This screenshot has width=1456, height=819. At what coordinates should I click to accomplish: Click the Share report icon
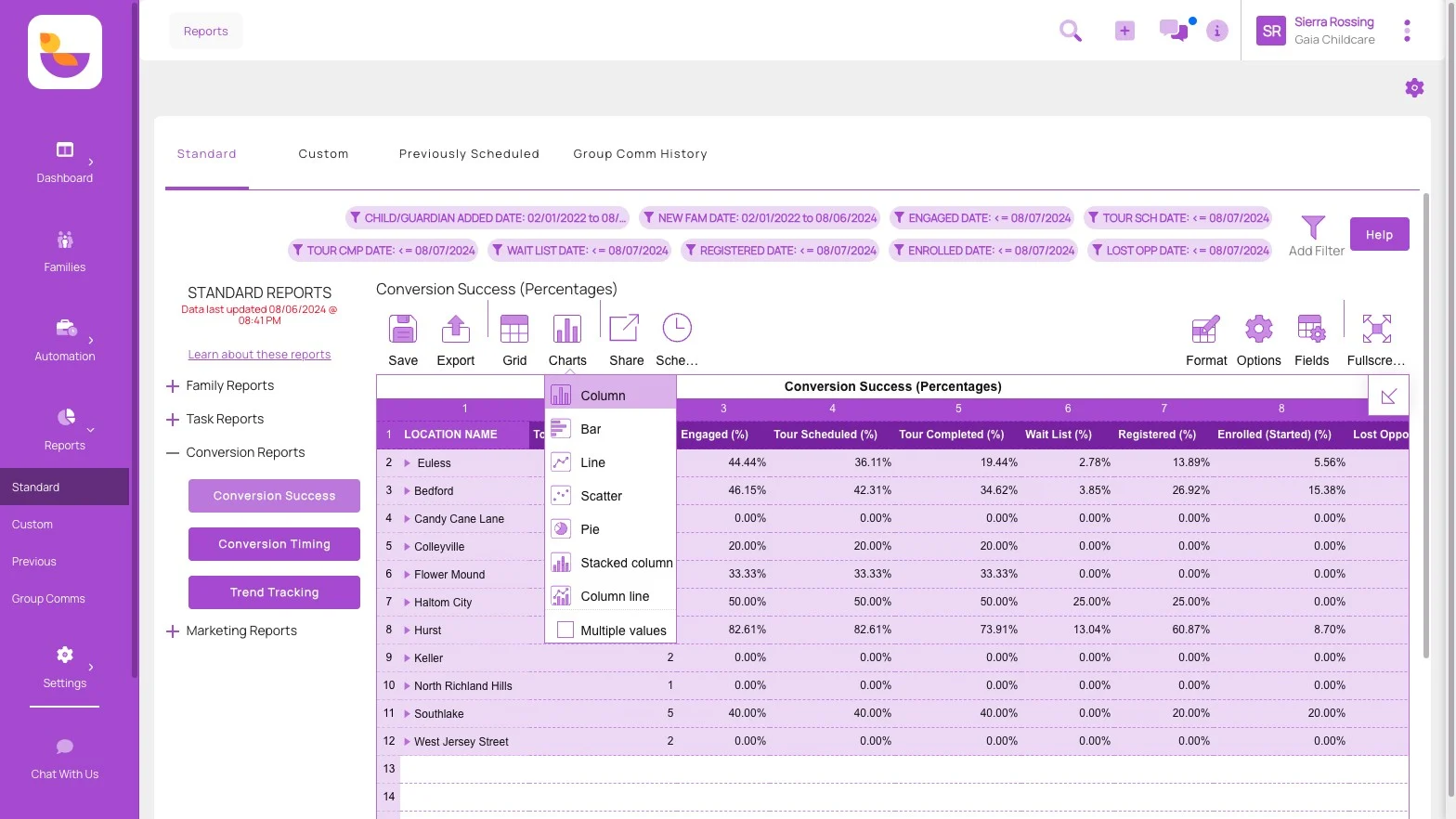(624, 329)
